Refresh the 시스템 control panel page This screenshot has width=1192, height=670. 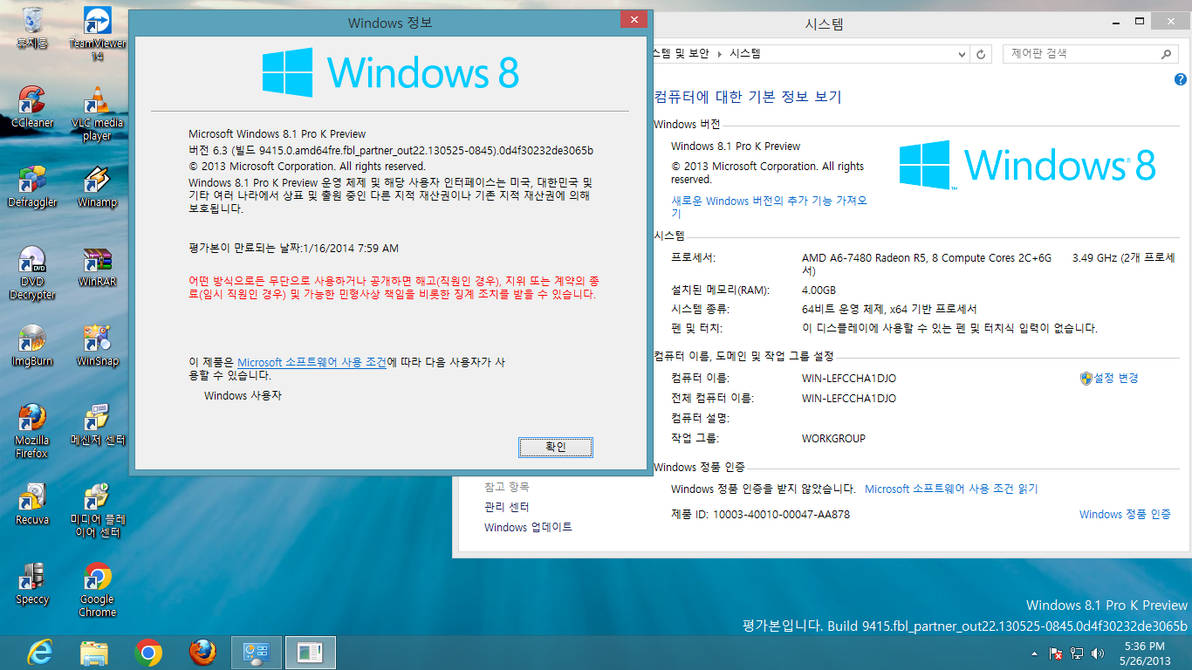(981, 54)
